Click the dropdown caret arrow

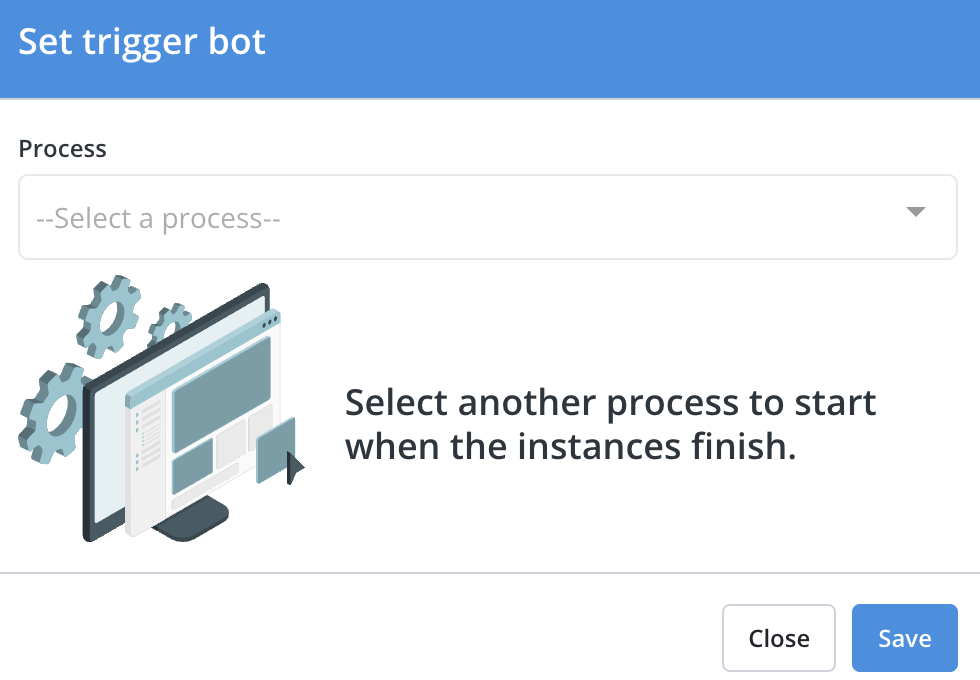[917, 213]
